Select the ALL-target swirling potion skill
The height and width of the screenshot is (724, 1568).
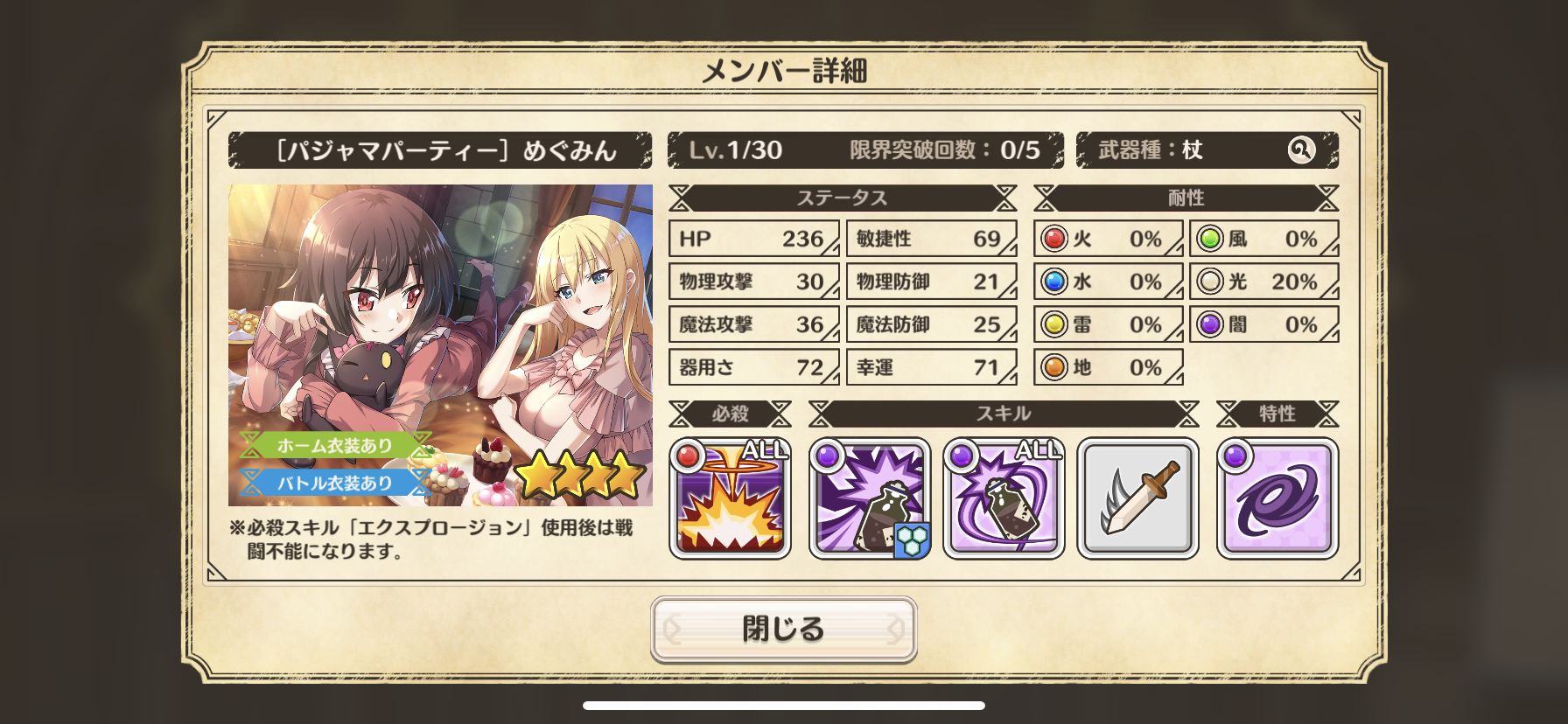pyautogui.click(x=1004, y=498)
